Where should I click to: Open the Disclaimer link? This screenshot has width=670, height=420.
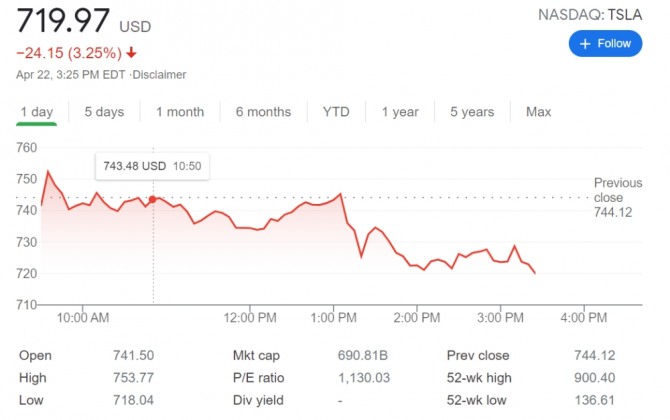coord(160,75)
